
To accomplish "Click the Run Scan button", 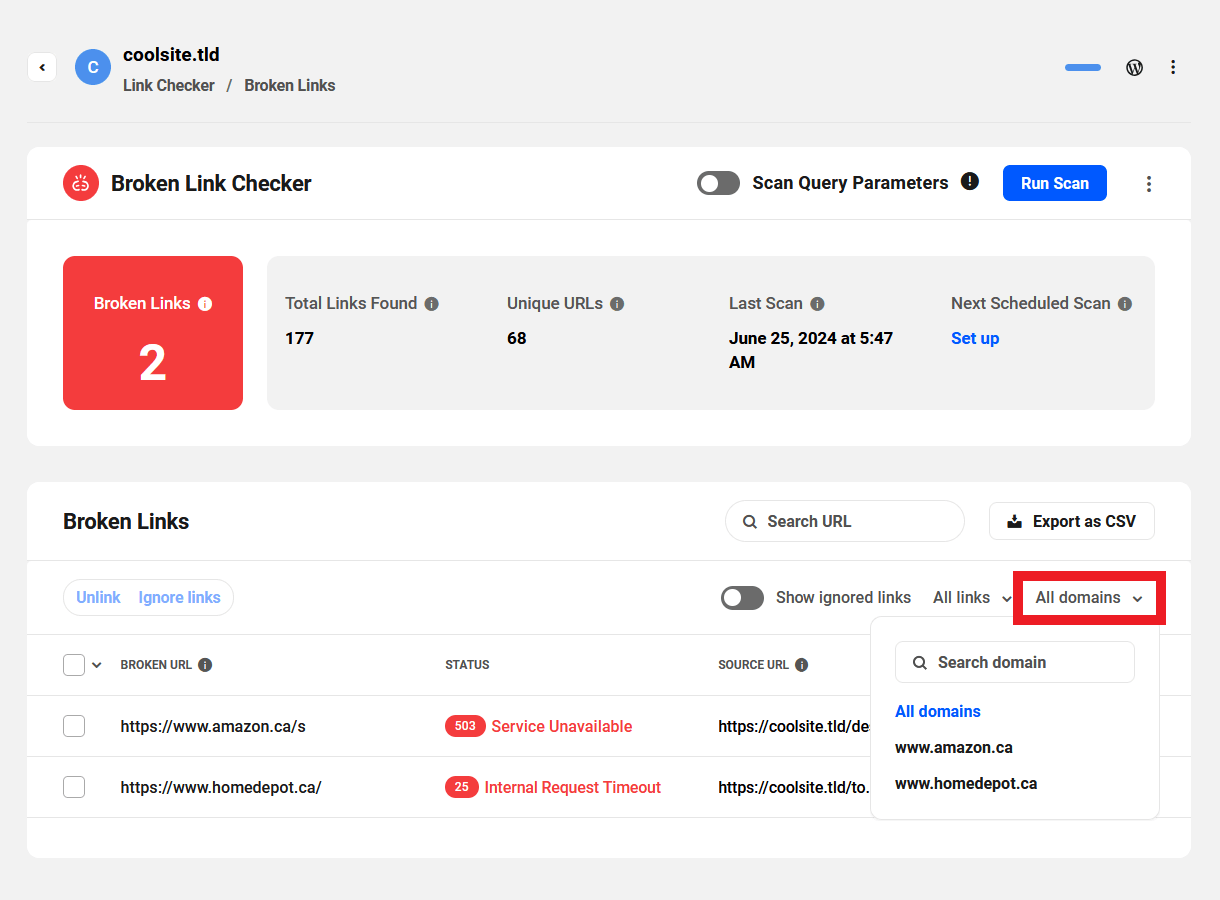I will pos(1055,183).
